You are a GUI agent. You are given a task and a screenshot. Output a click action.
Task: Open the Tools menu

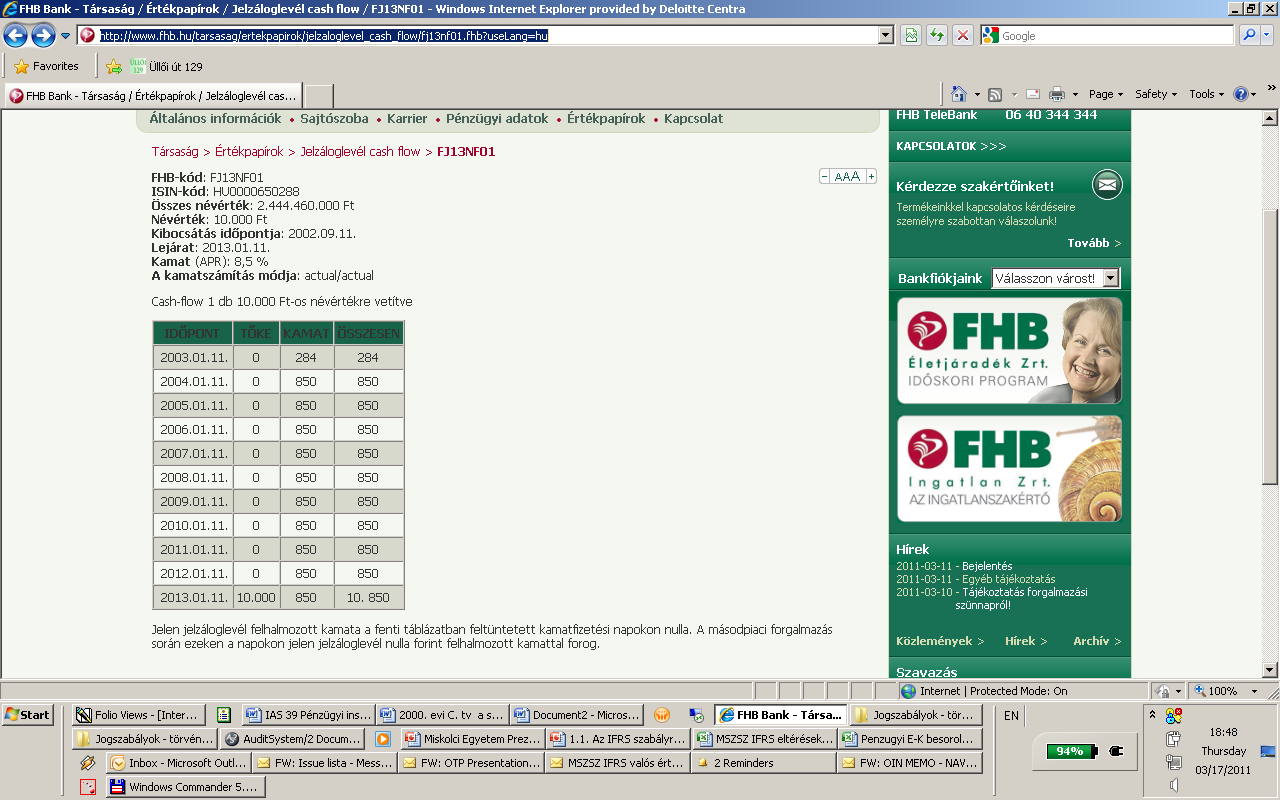pos(1207,94)
